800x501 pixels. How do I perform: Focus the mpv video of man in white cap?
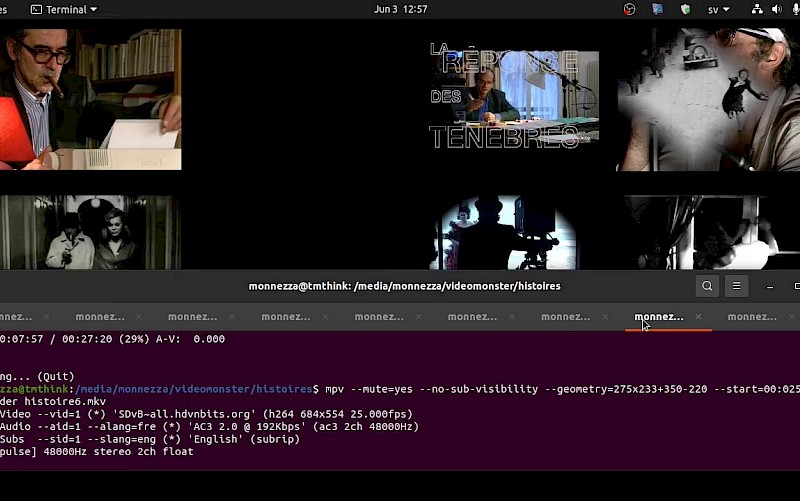(709, 99)
